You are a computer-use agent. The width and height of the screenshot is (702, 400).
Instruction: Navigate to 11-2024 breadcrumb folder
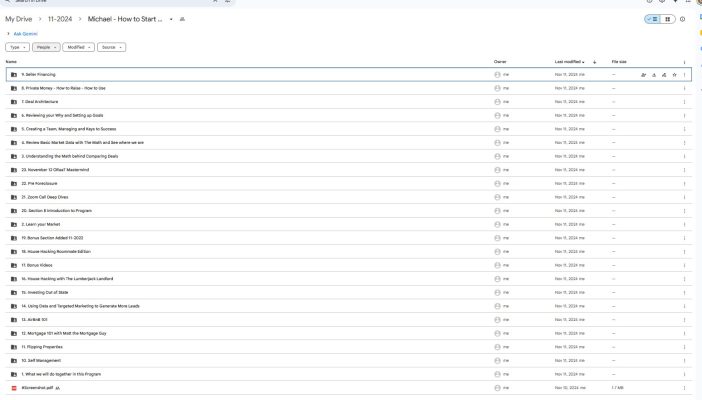(x=61, y=19)
